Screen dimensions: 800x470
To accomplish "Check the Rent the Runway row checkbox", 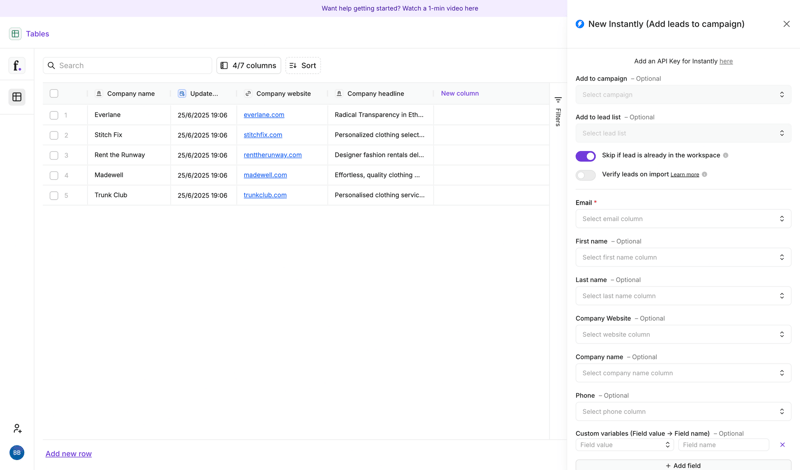I will (x=54, y=155).
